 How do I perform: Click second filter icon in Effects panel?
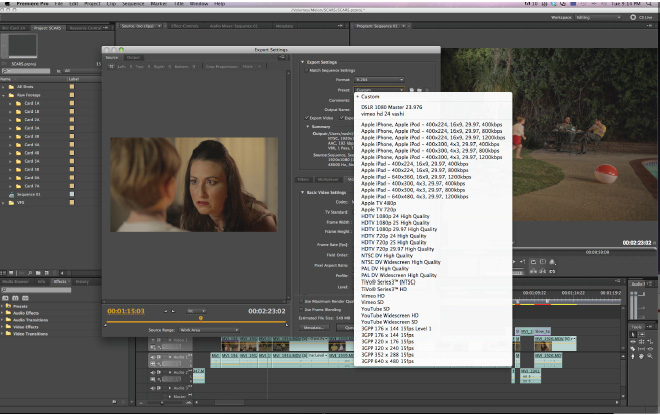click(15, 298)
